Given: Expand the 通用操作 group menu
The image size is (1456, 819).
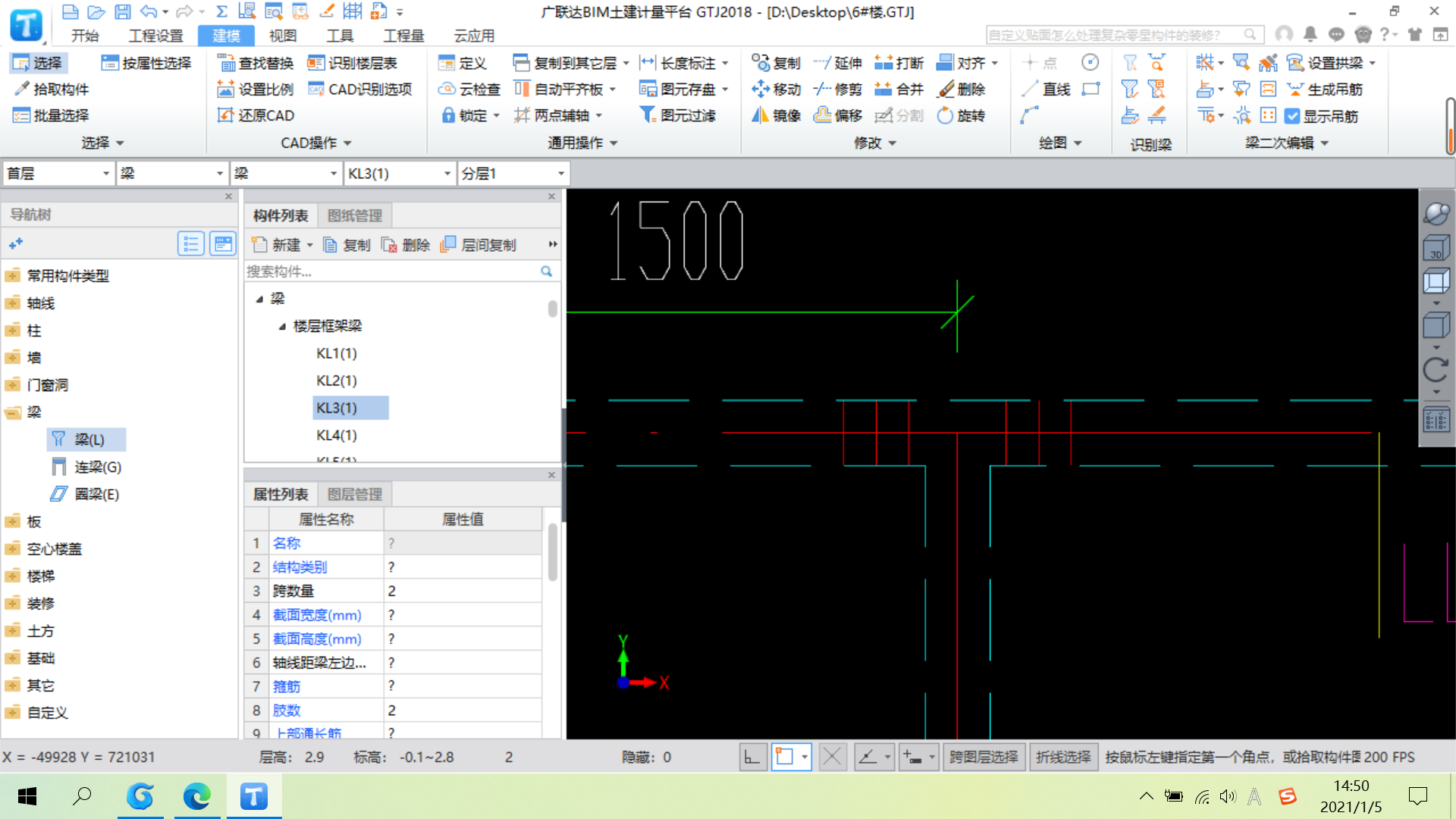Looking at the screenshot, I should point(582,143).
